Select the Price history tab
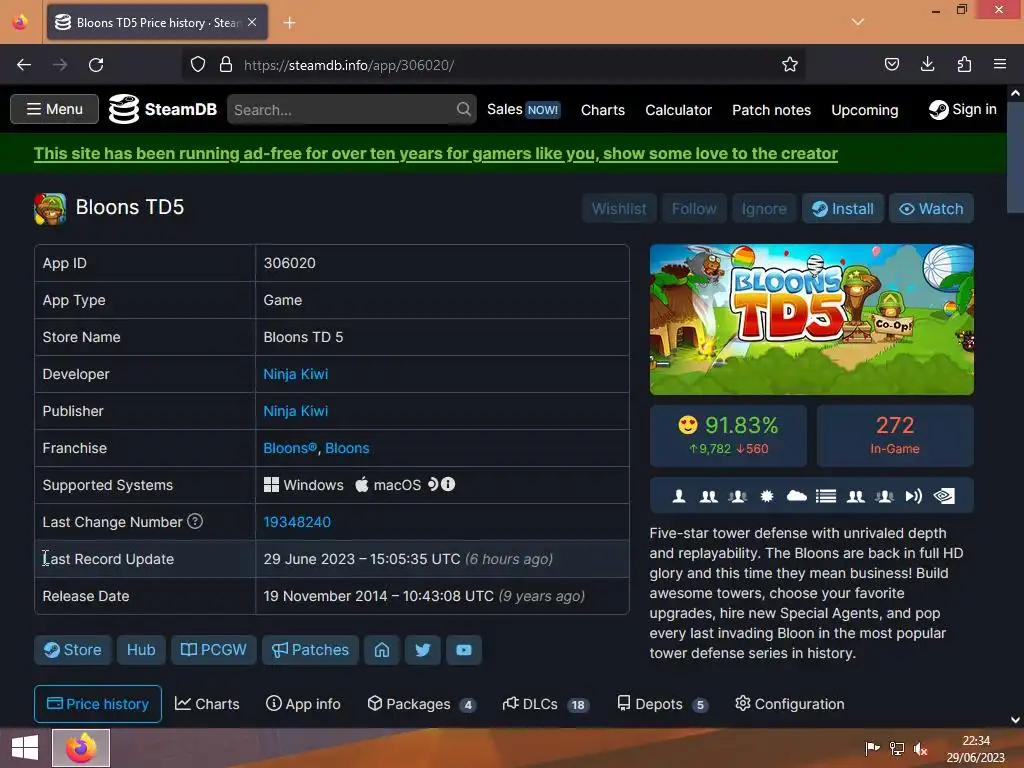Image resolution: width=1024 pixels, height=768 pixels. coord(98,704)
